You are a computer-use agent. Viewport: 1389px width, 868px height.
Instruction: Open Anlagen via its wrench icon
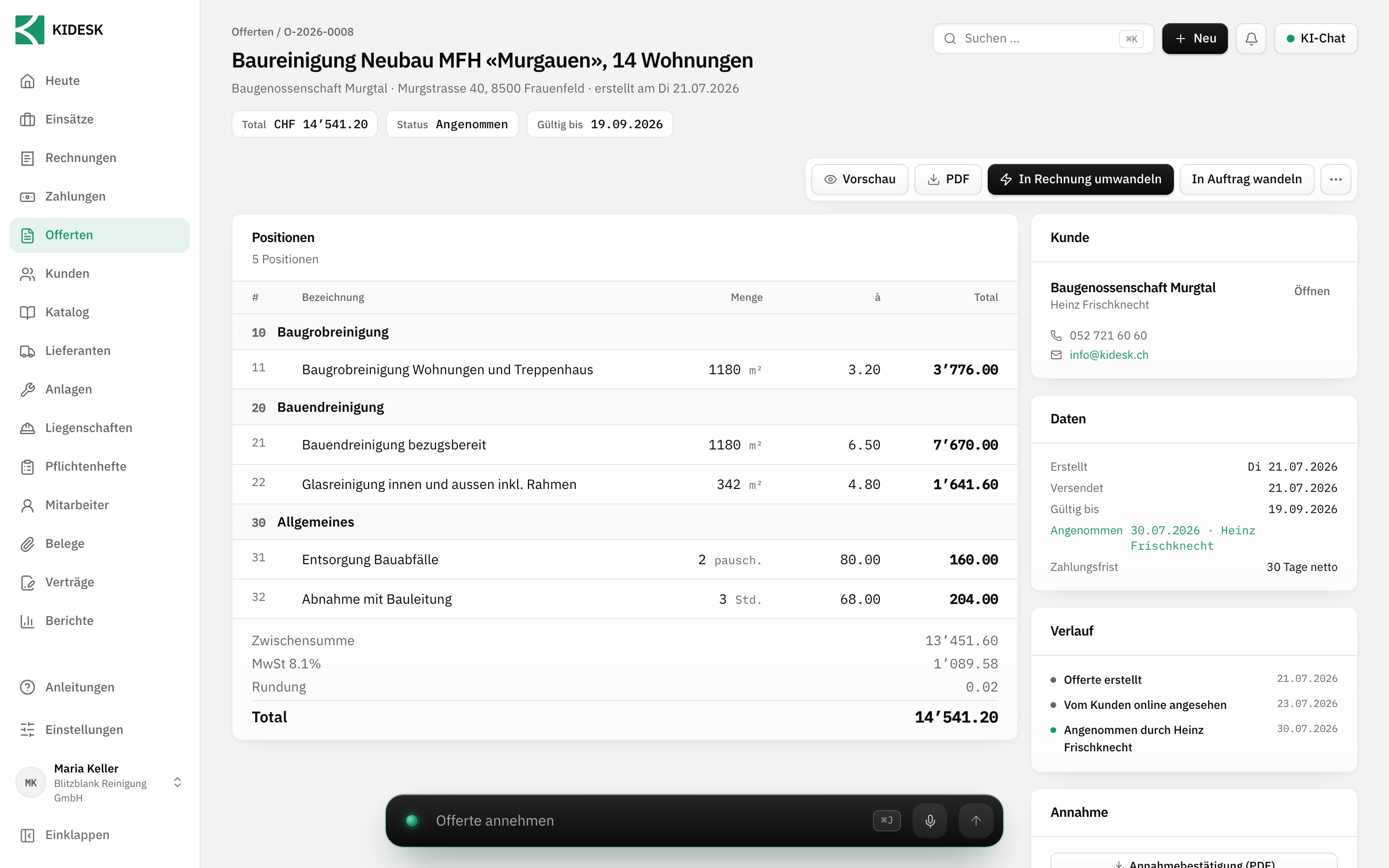tap(27, 389)
